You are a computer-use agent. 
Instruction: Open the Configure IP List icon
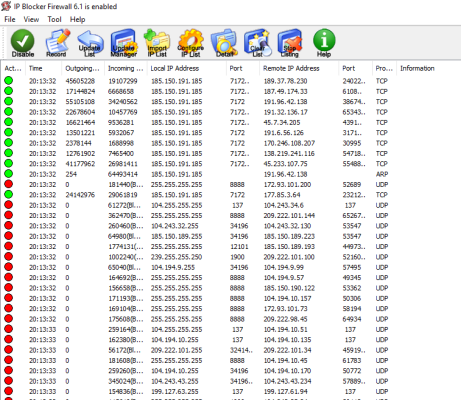point(191,43)
